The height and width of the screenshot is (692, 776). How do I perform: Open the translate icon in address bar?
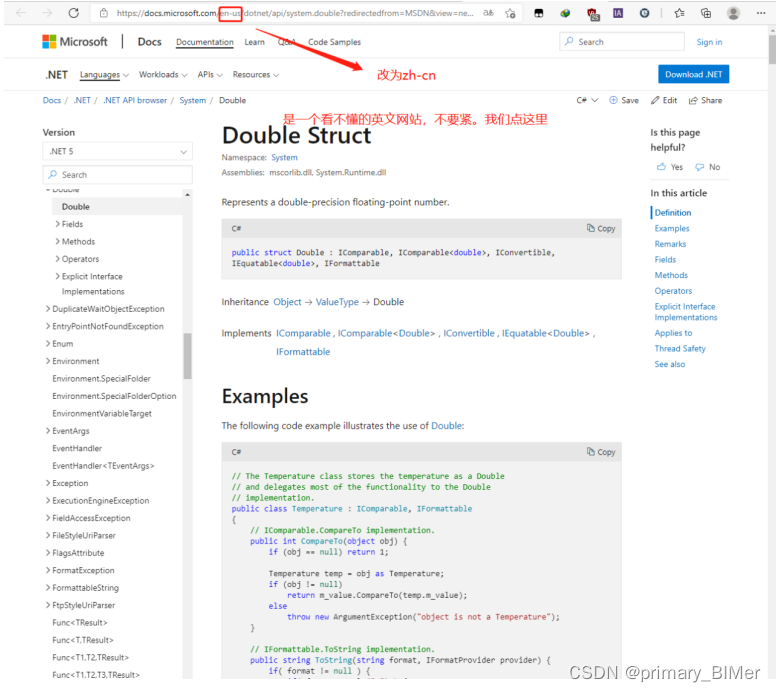488,13
